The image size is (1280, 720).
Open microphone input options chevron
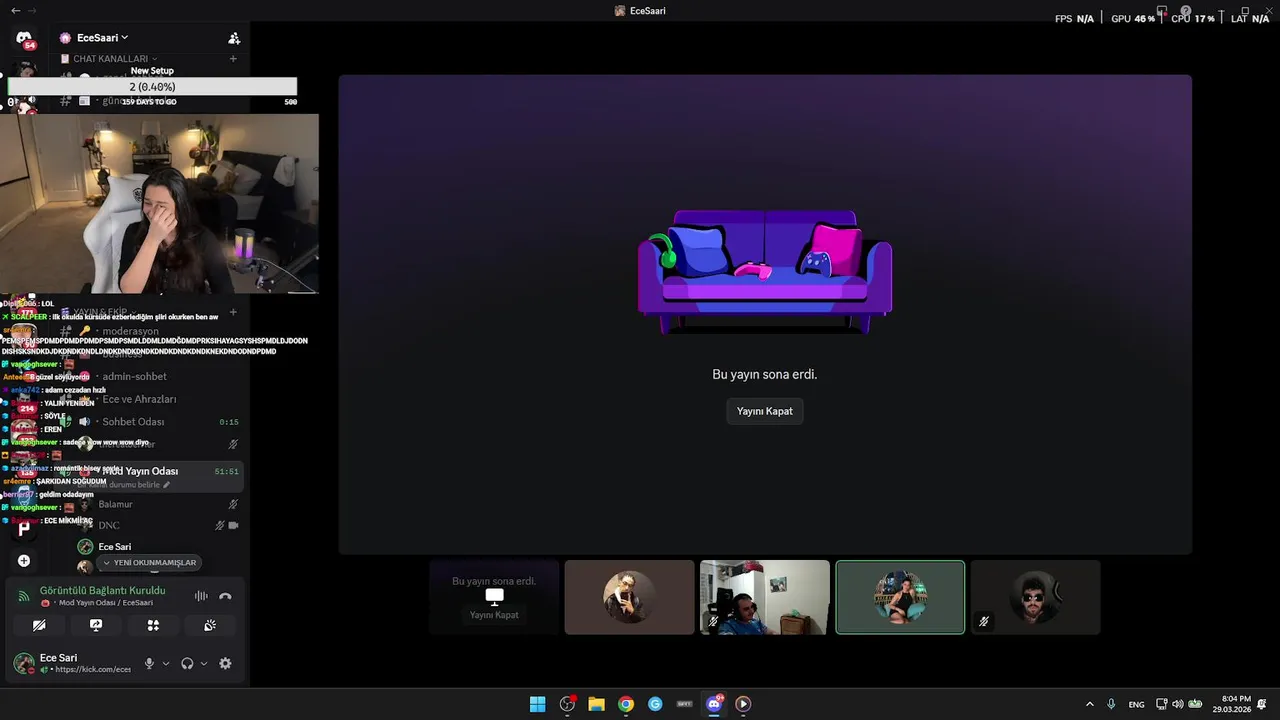(166, 663)
